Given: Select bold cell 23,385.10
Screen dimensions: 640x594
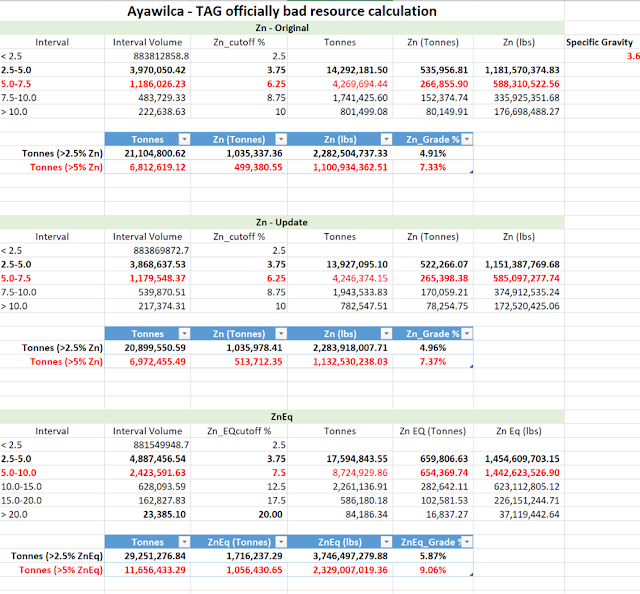Looking at the screenshot, I should coord(147,514).
